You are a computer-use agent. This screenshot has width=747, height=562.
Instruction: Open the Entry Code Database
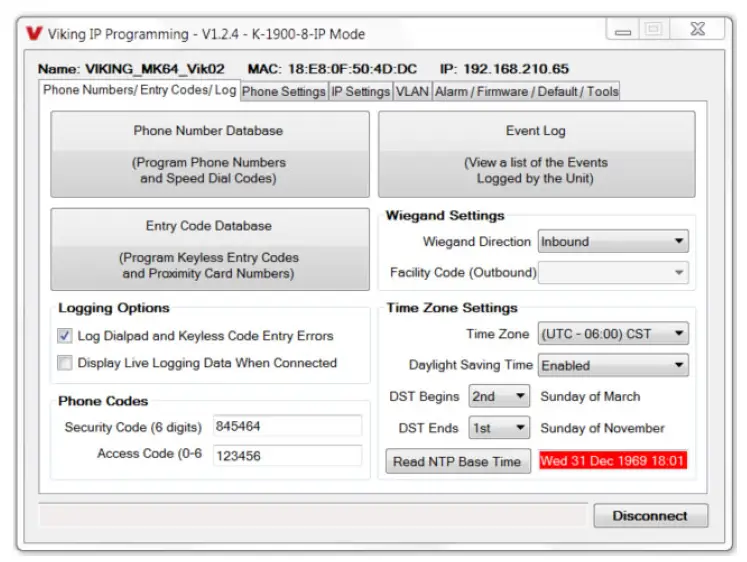click(x=210, y=249)
